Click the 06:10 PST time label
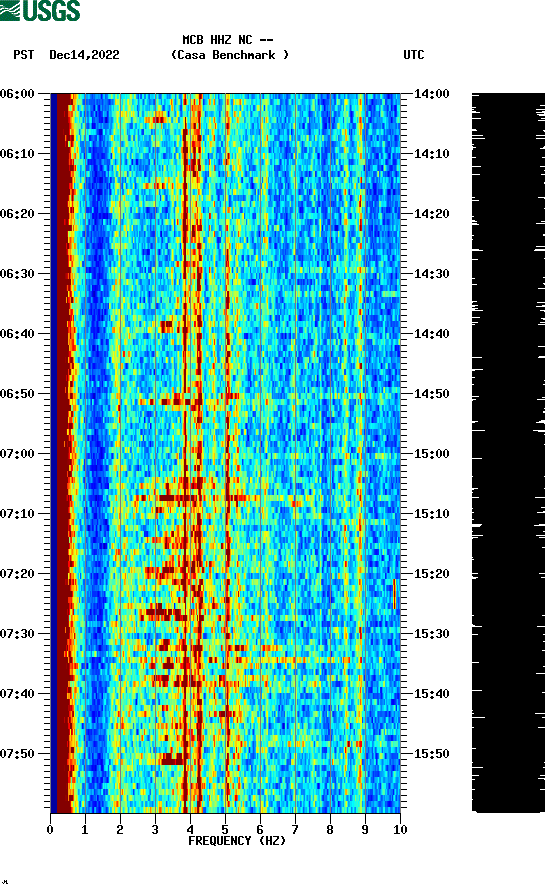The height and width of the screenshot is (893, 552). [18, 154]
